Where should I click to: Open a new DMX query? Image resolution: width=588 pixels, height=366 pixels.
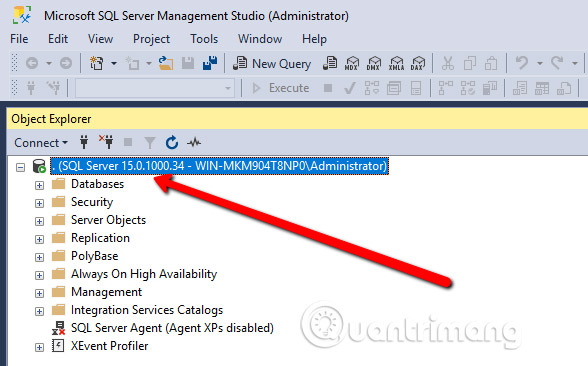374,63
